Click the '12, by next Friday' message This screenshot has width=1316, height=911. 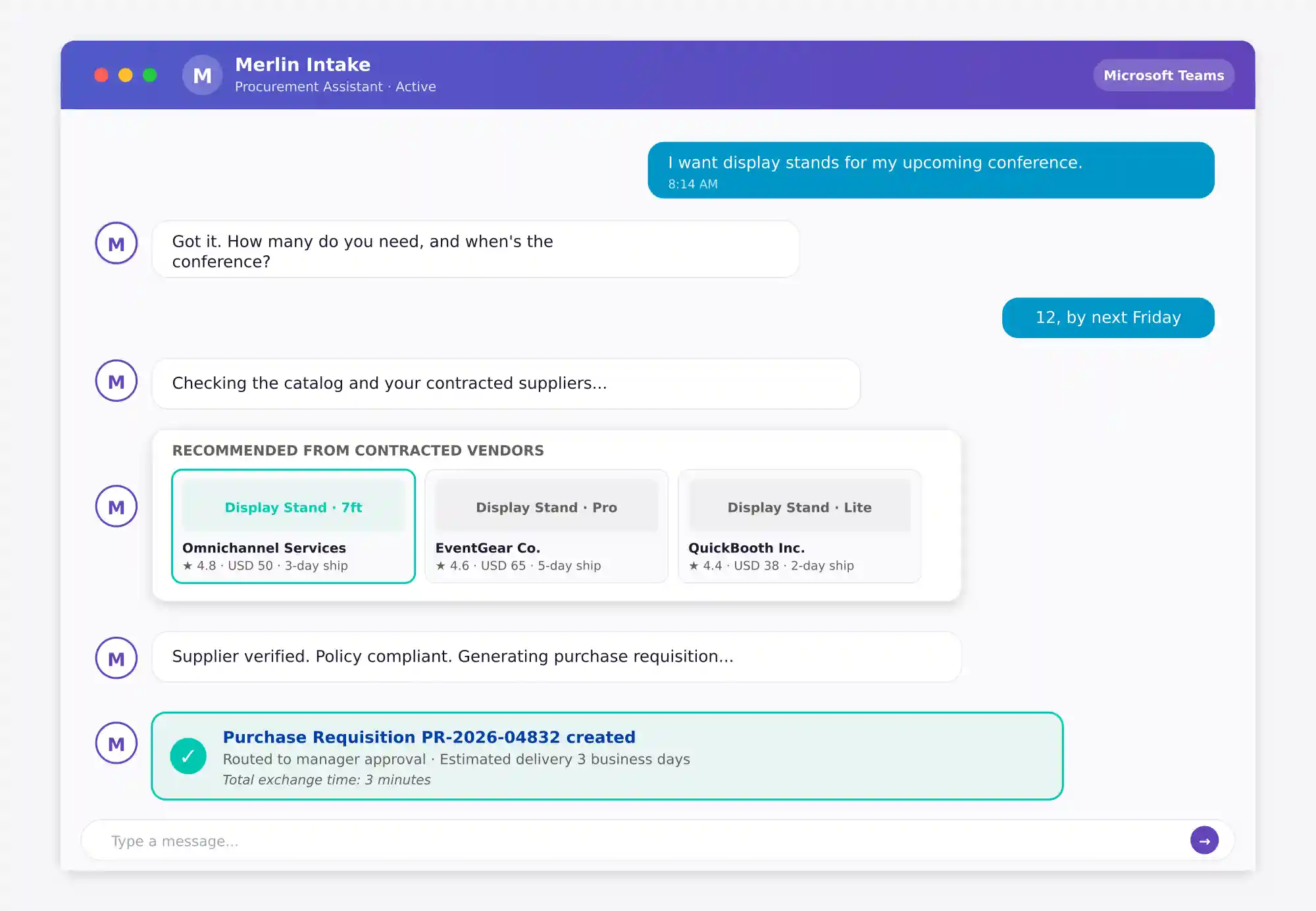click(x=1108, y=318)
